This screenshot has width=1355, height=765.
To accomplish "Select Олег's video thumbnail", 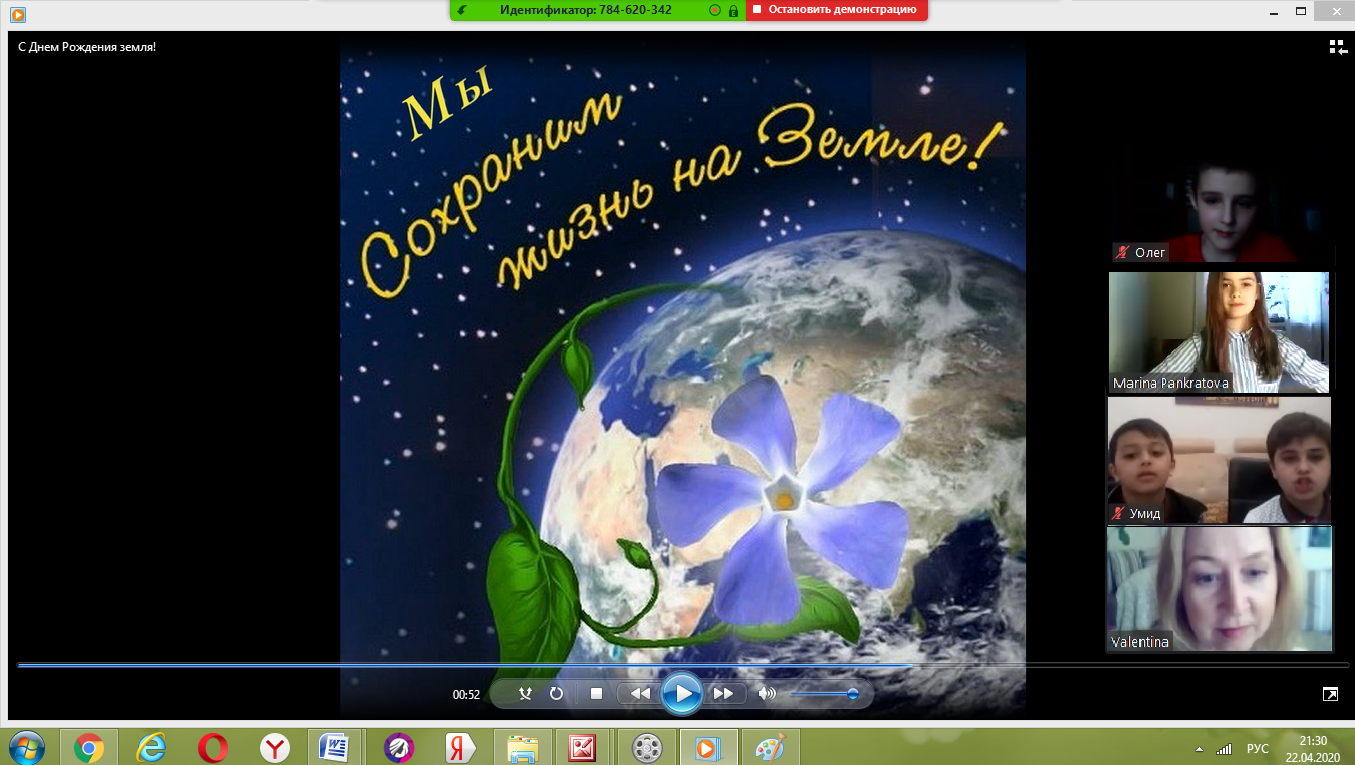I will click(1222, 204).
